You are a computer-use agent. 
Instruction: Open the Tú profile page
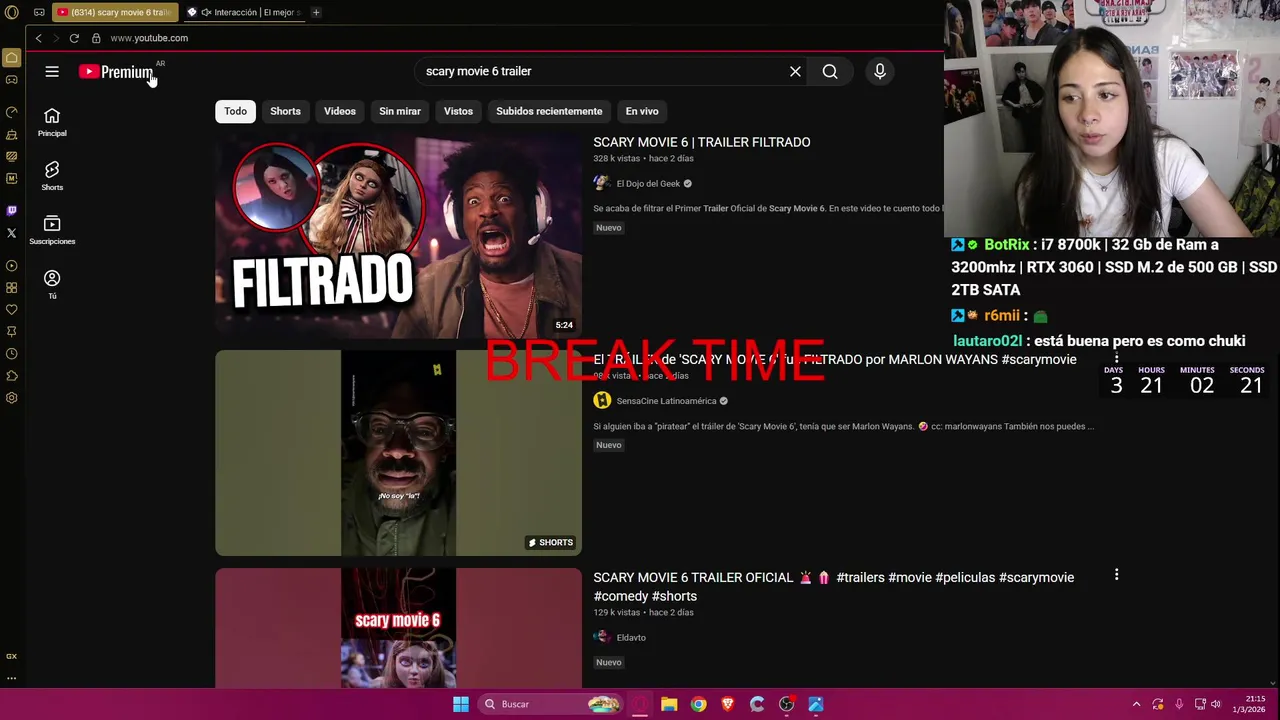[52, 284]
